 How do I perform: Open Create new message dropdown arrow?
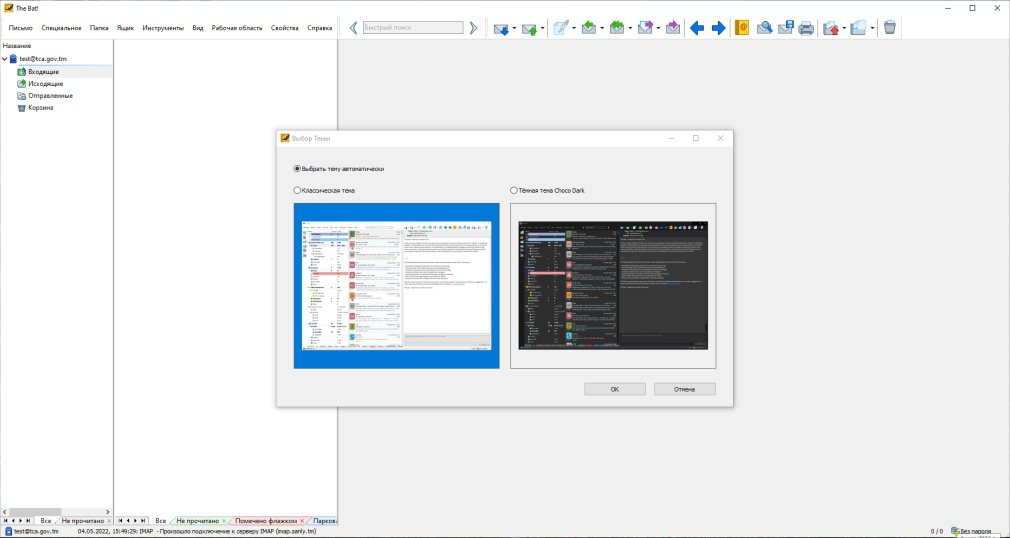(574, 28)
